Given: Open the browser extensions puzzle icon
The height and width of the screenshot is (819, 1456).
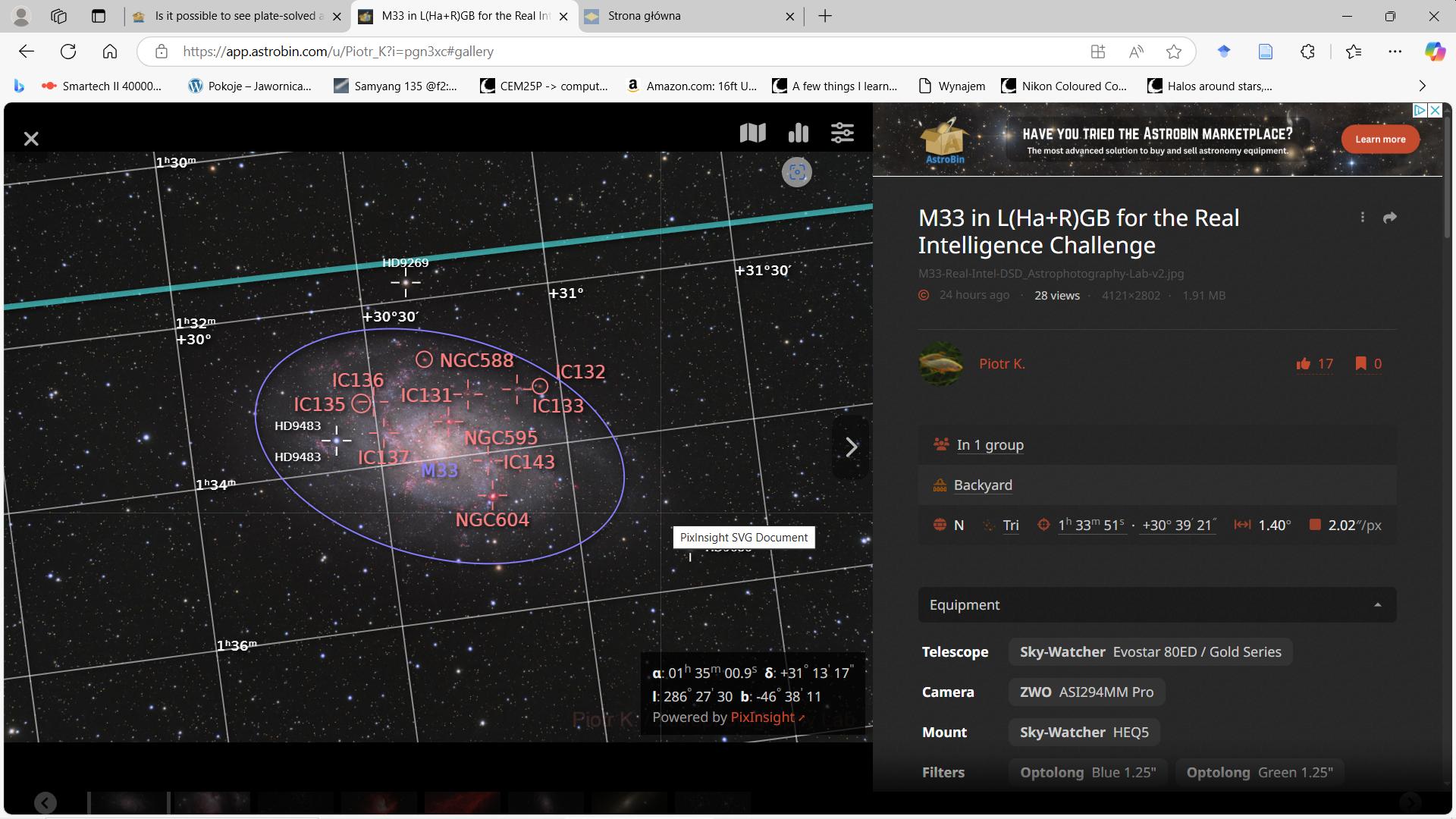Looking at the screenshot, I should pyautogui.click(x=1307, y=52).
